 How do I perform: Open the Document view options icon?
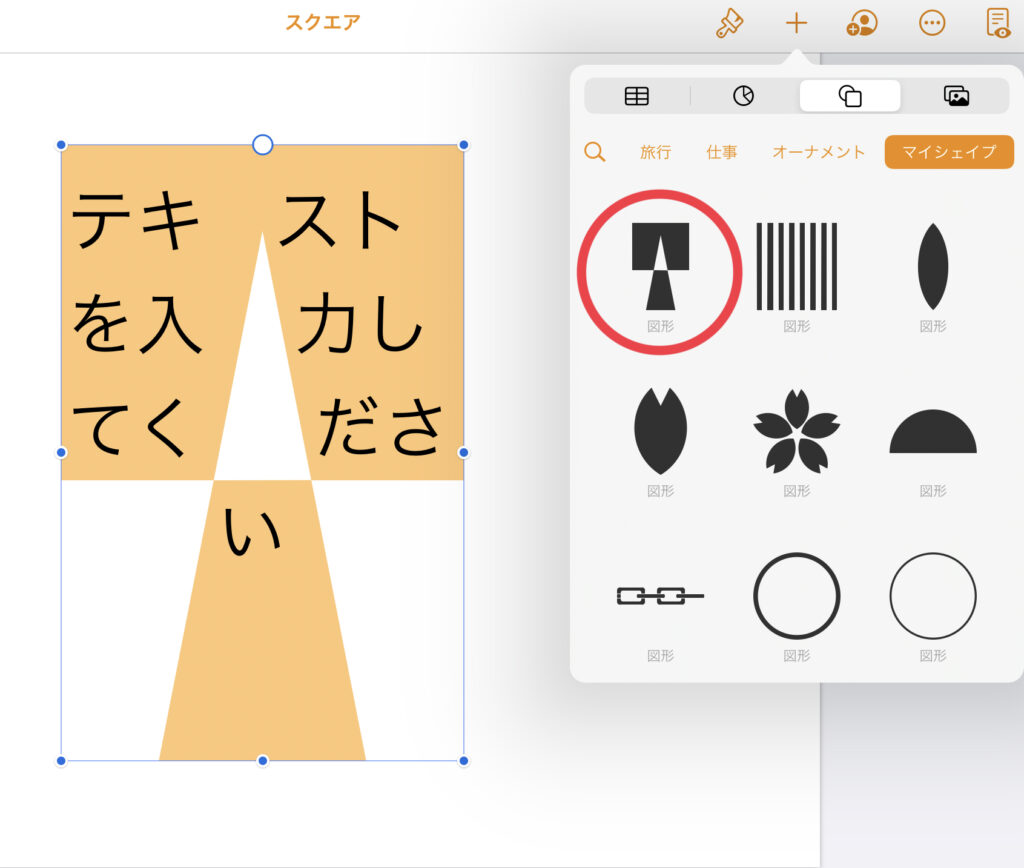(999, 24)
